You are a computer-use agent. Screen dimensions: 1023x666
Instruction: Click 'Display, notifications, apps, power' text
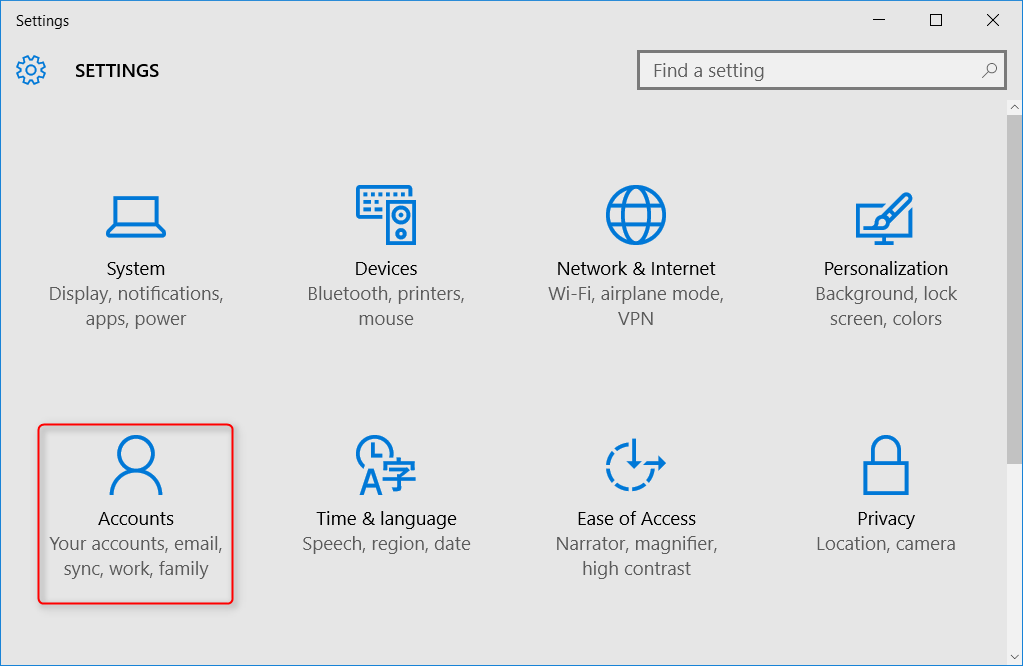pyautogui.click(x=136, y=307)
